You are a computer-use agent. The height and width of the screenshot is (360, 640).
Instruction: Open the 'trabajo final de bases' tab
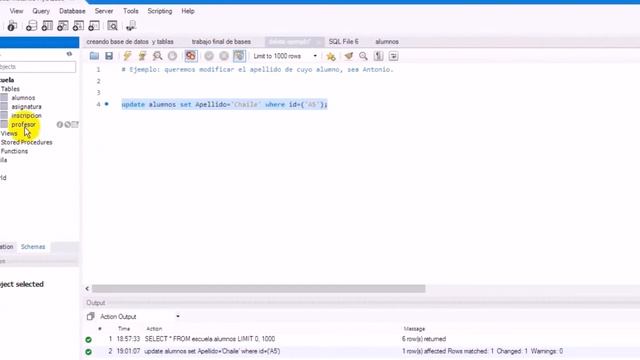pyautogui.click(x=221, y=42)
